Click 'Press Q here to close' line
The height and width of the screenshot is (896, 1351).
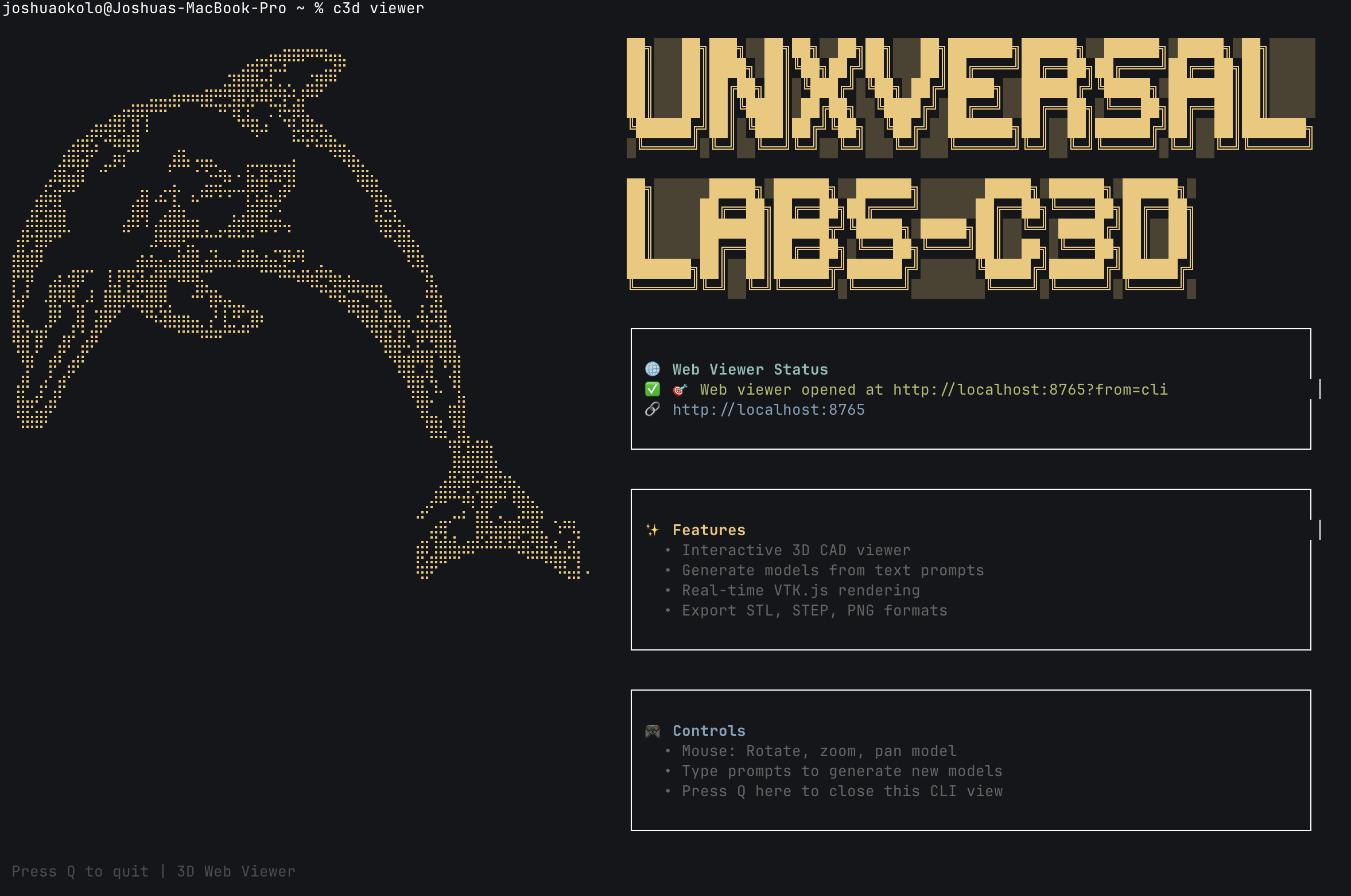(842, 791)
